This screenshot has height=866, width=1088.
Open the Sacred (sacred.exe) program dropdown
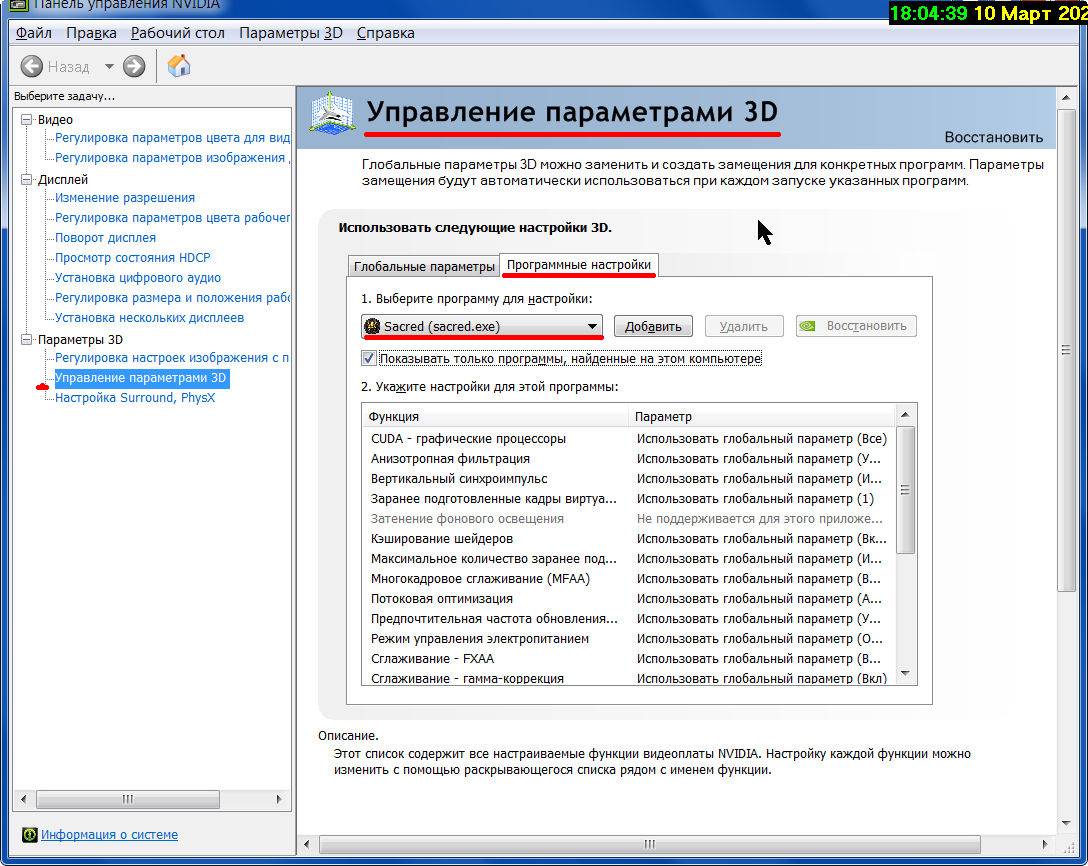482,326
